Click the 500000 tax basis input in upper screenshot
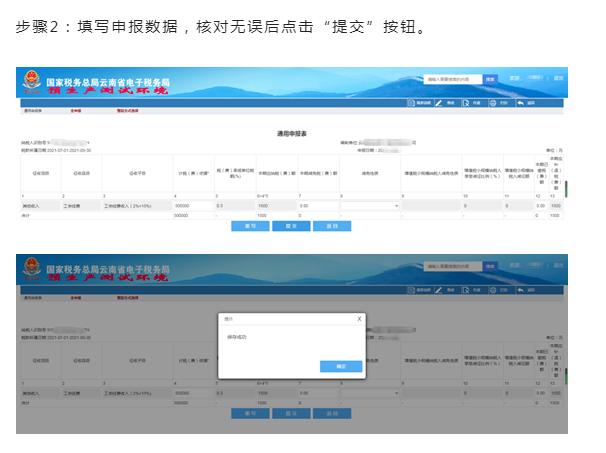Image resolution: width=606 pixels, height=453 pixels. pos(193,206)
